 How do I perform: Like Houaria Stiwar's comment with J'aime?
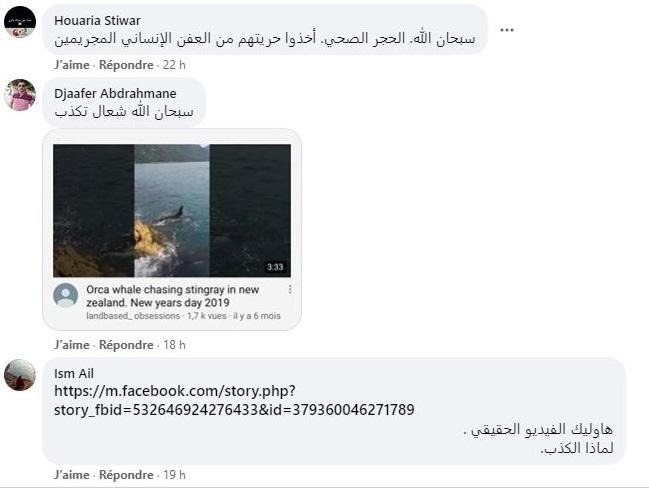pyautogui.click(x=72, y=65)
